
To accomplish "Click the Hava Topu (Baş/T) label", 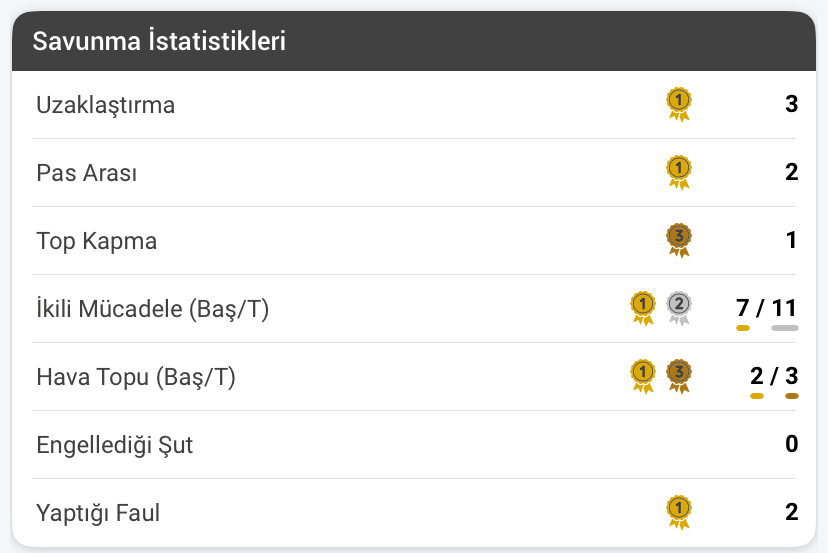I will (x=136, y=377).
